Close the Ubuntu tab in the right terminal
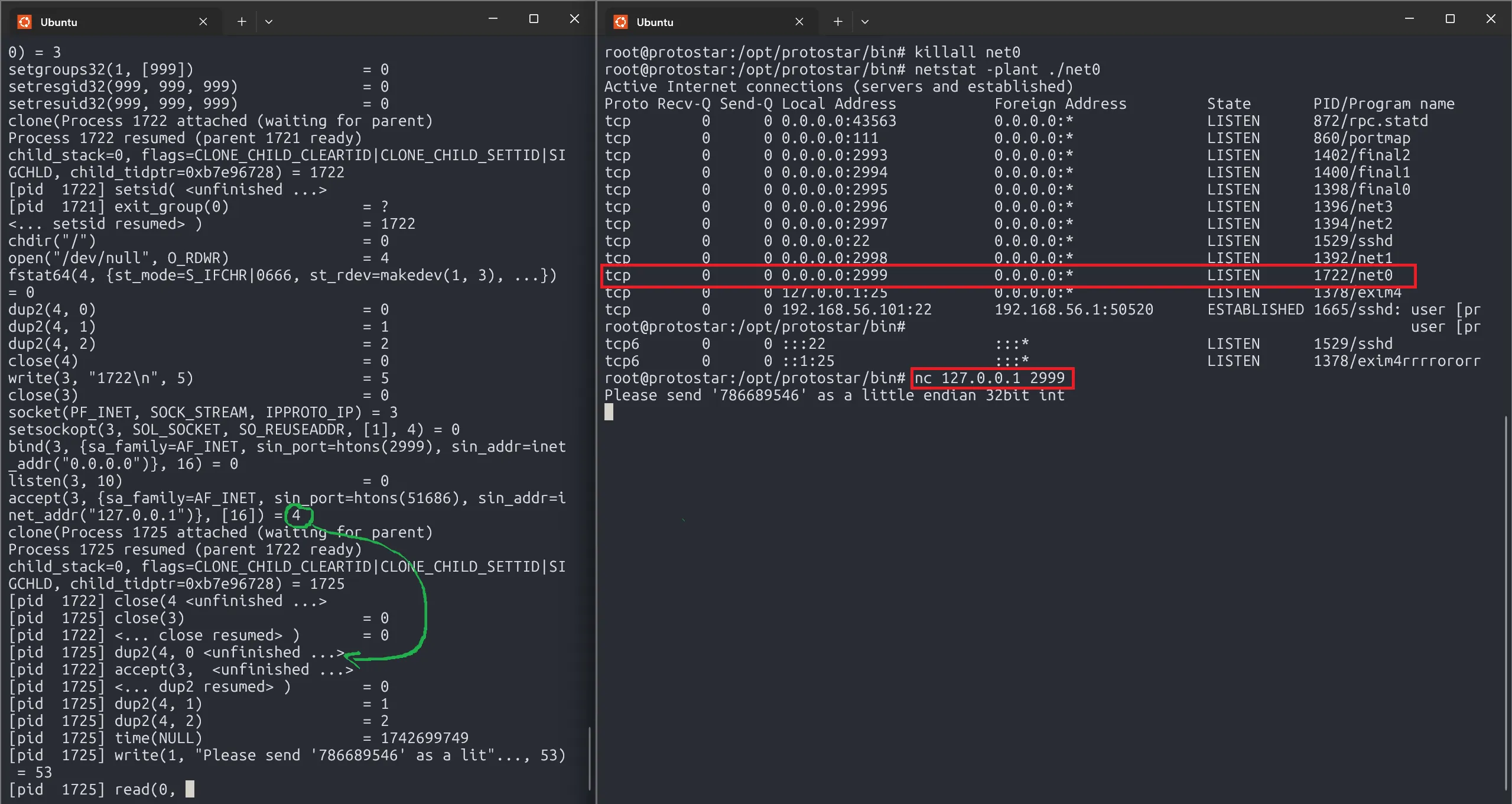 799,21
